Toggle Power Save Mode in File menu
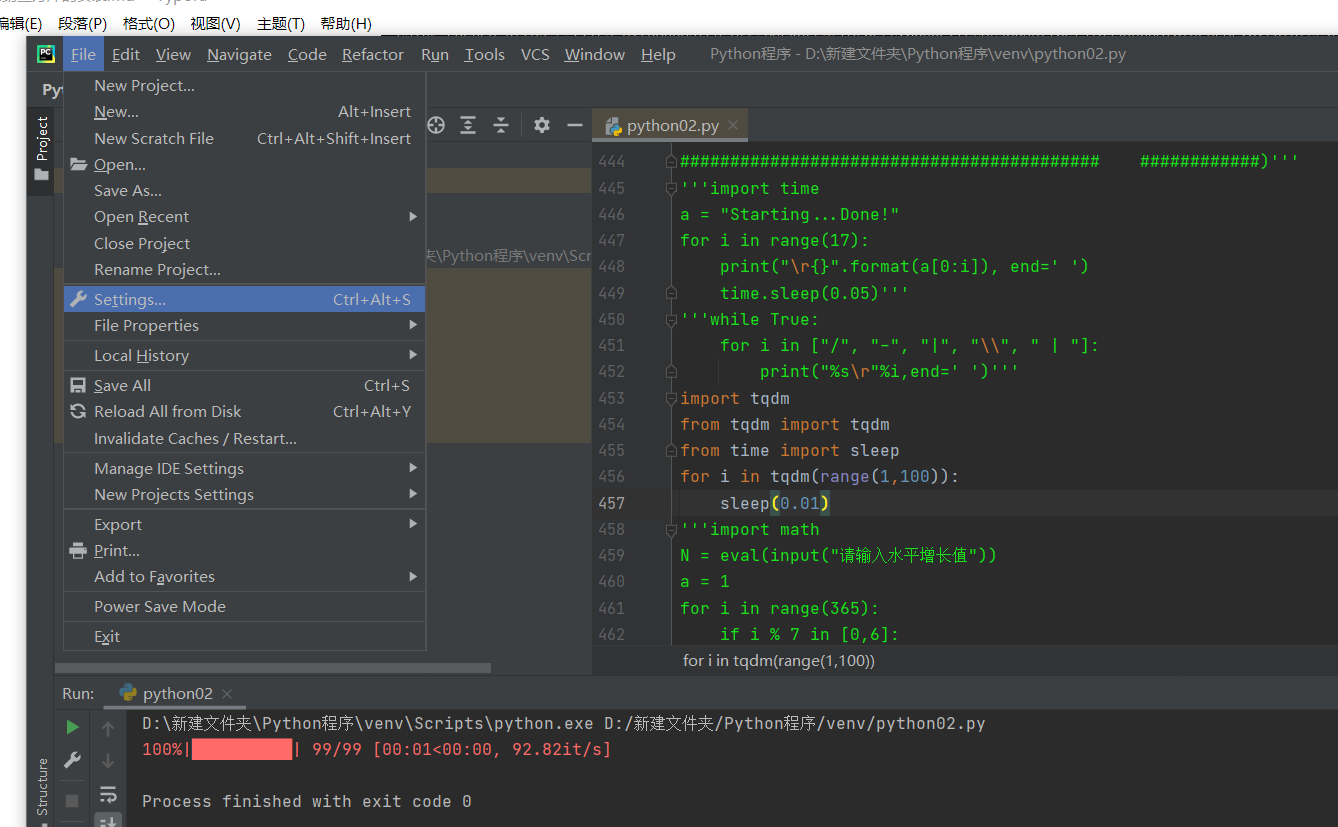The height and width of the screenshot is (827, 1338). 245,606
